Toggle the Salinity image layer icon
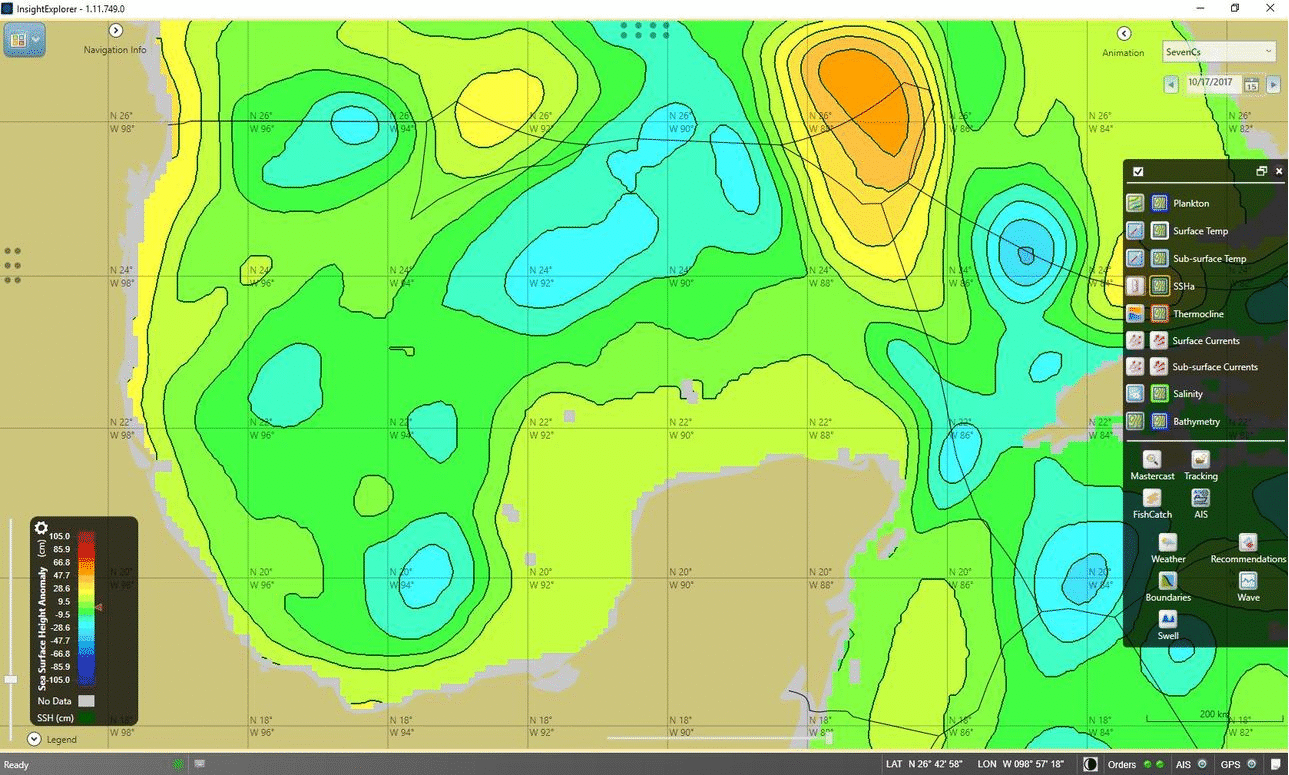The width and height of the screenshot is (1289, 775). click(x=1136, y=394)
